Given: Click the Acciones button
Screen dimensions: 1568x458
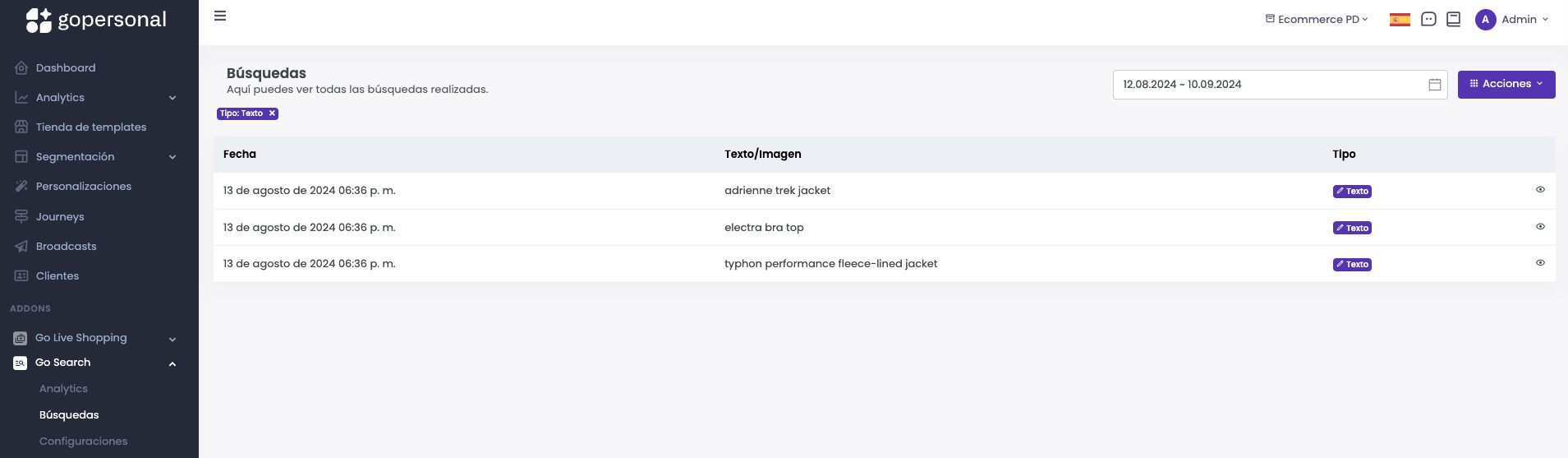Looking at the screenshot, I should [1506, 84].
